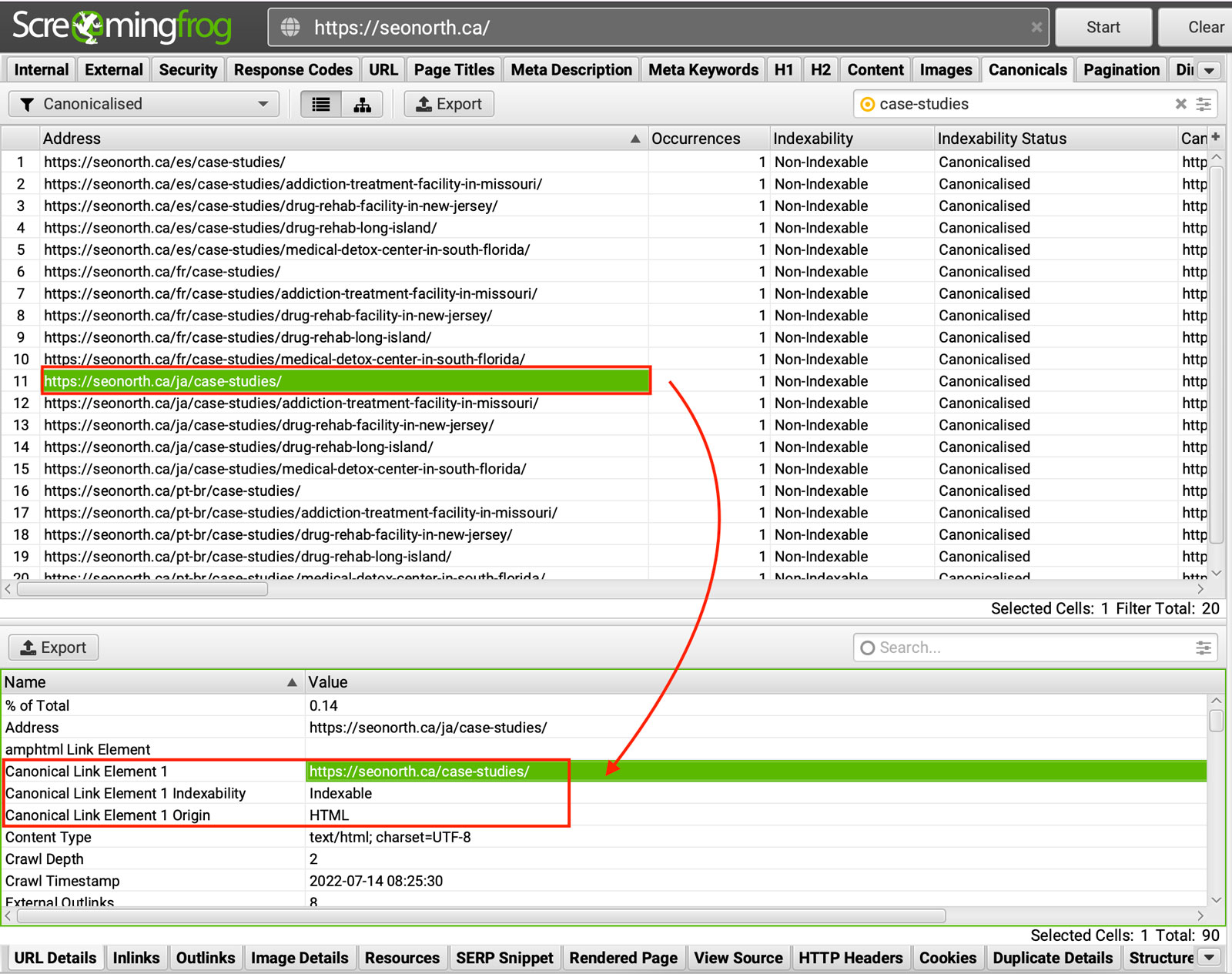Open the Security tab

click(188, 70)
